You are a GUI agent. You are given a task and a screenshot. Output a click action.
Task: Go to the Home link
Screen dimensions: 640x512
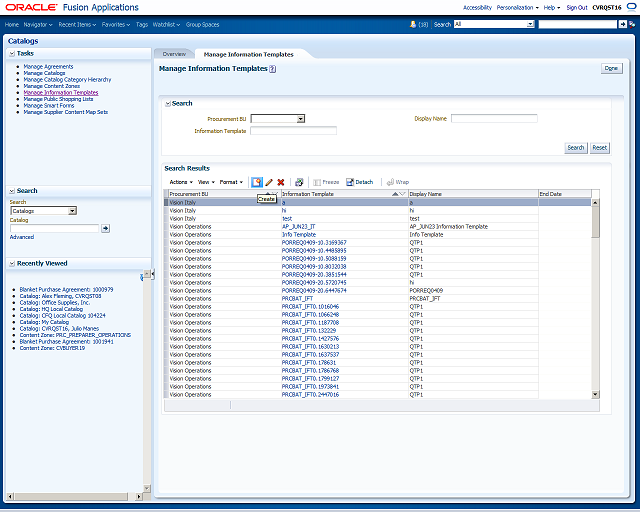[12, 24]
